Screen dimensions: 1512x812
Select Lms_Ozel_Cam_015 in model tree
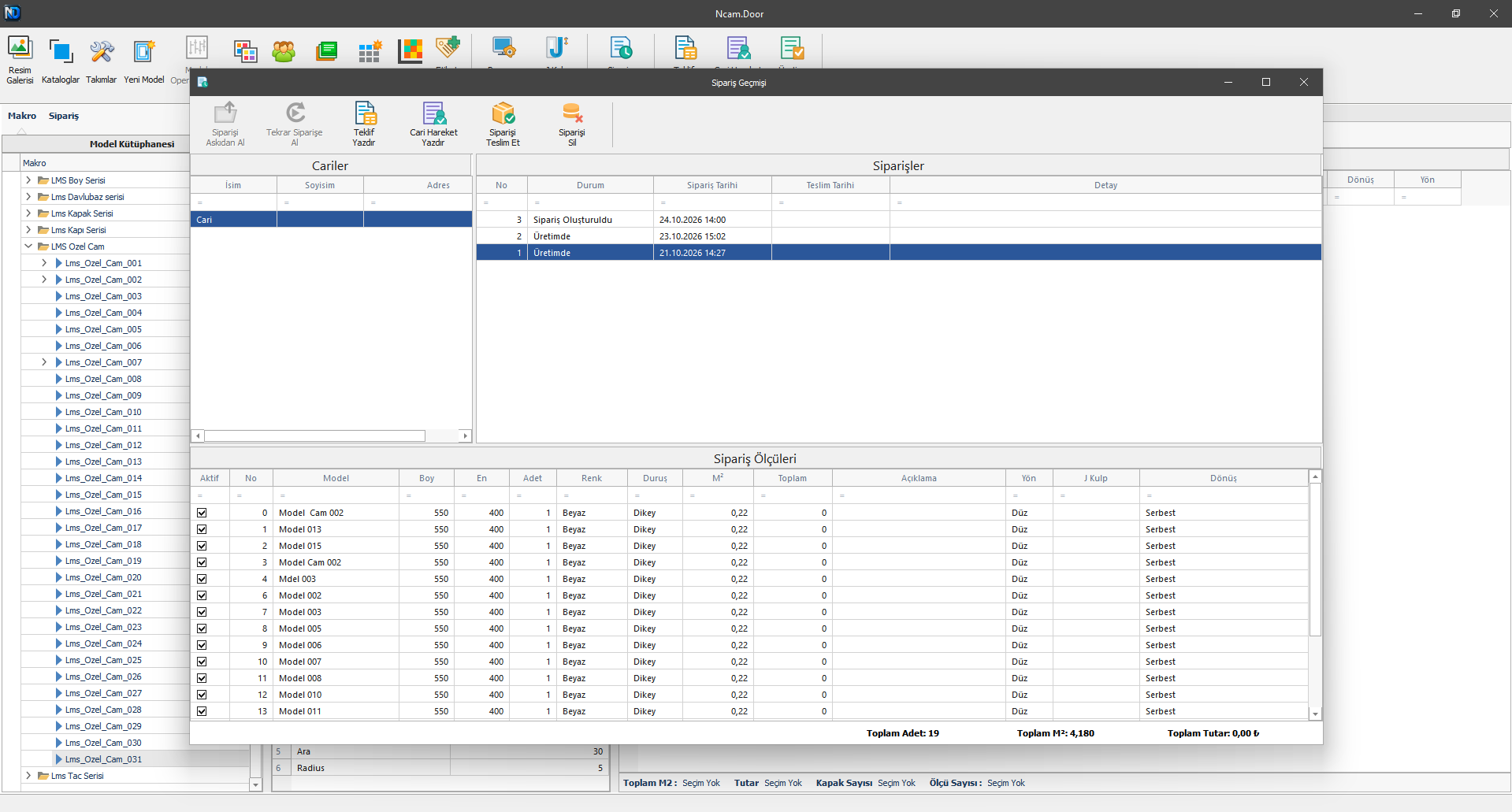click(103, 495)
